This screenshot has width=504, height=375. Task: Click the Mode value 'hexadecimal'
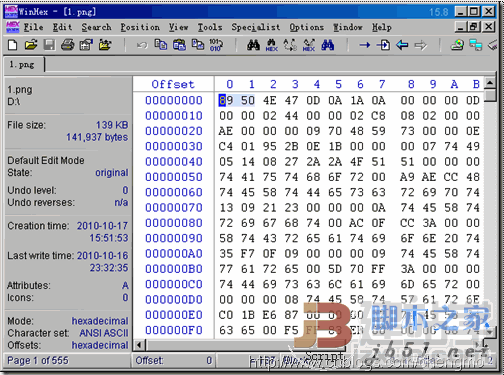click(x=100, y=321)
